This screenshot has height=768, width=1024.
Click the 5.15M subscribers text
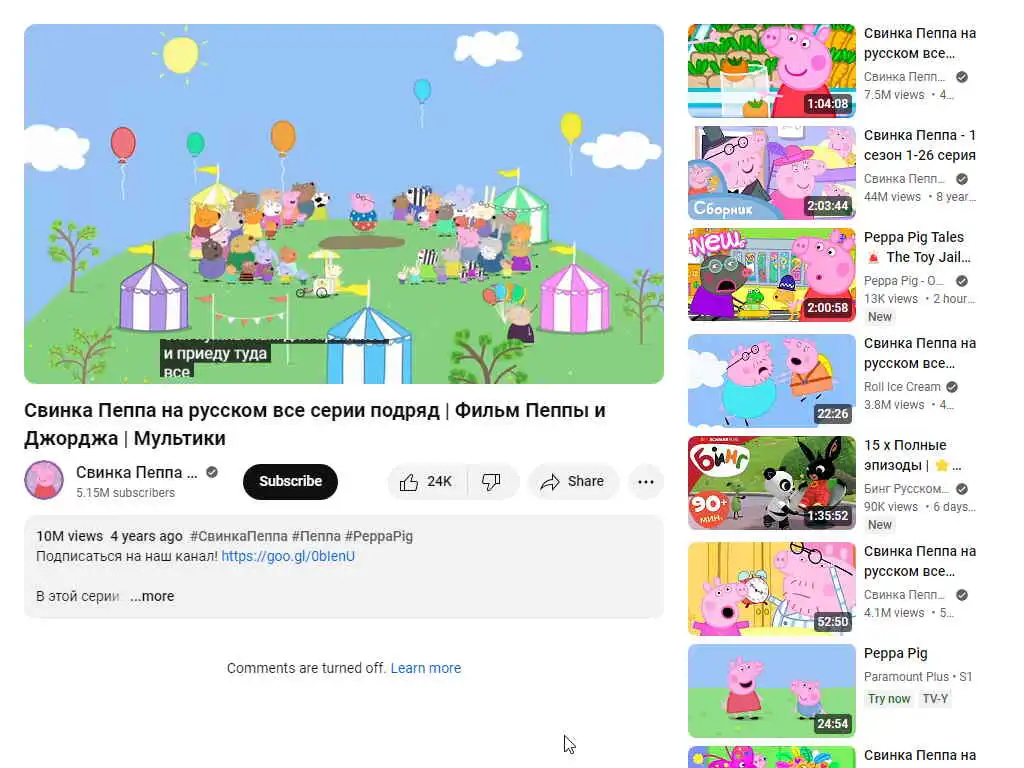click(x=125, y=492)
